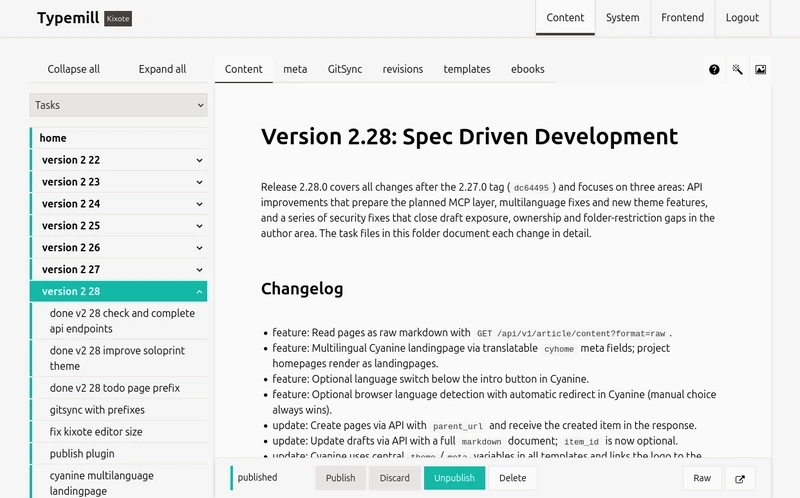Open the System navigation item
The image size is (800, 498).
click(x=622, y=18)
